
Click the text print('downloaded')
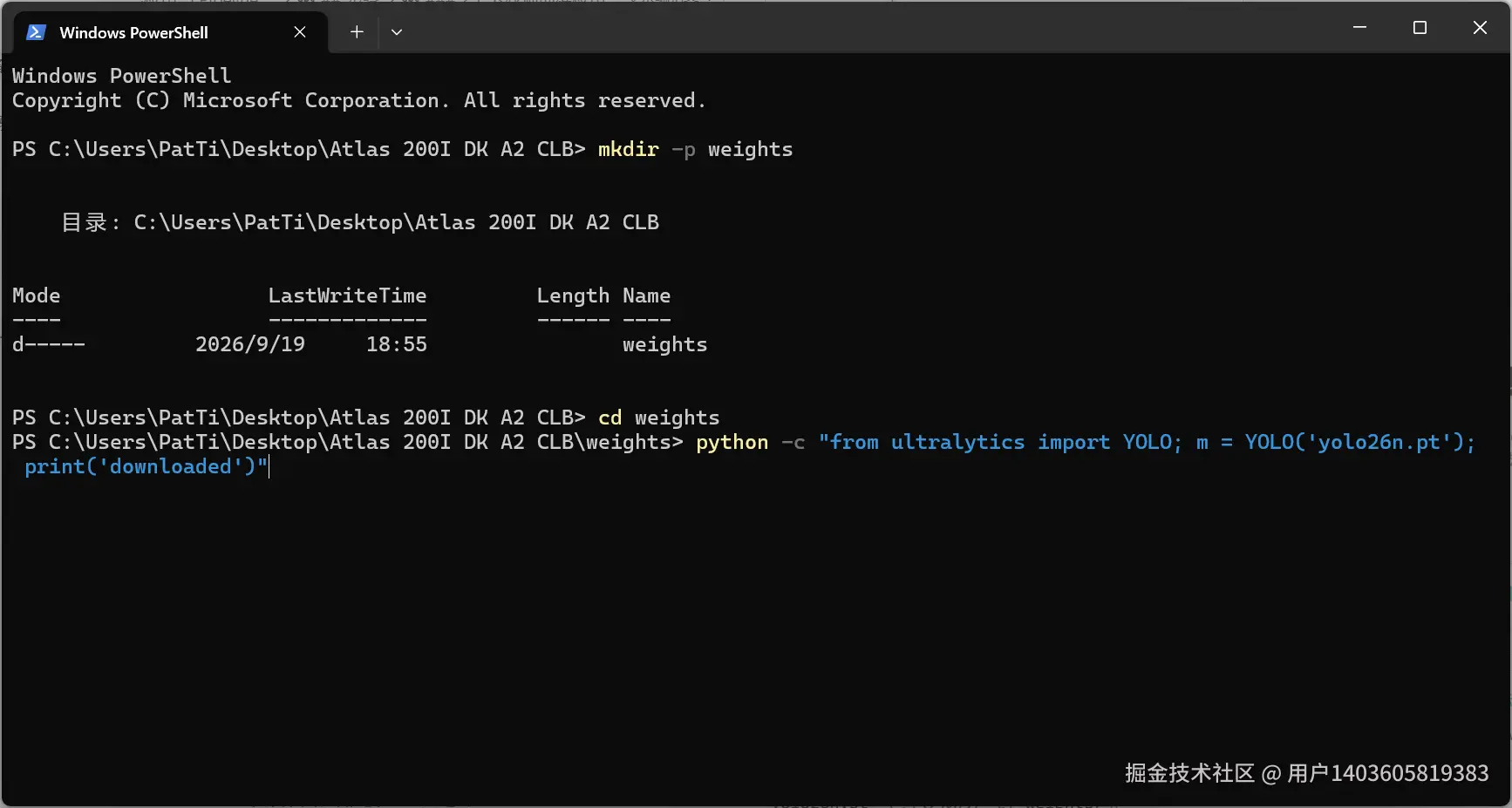[x=140, y=466]
